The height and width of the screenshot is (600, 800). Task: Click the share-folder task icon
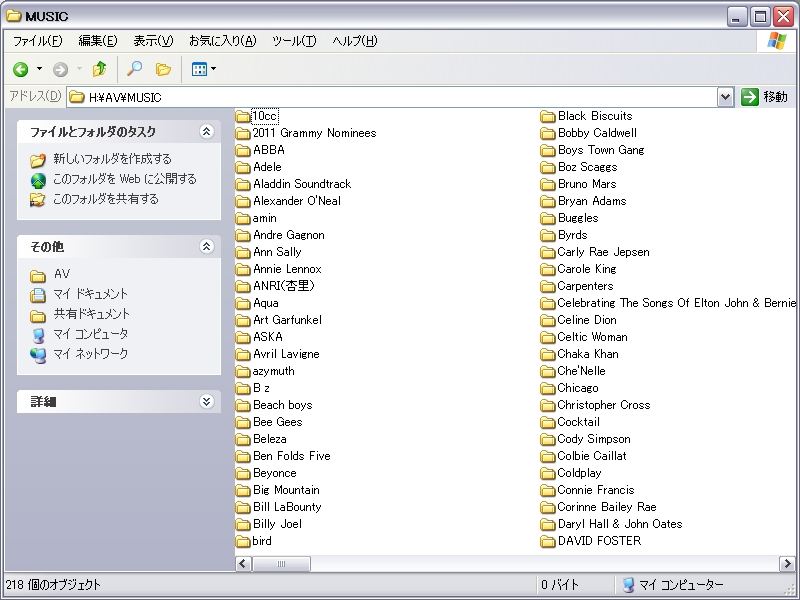[x=38, y=200]
